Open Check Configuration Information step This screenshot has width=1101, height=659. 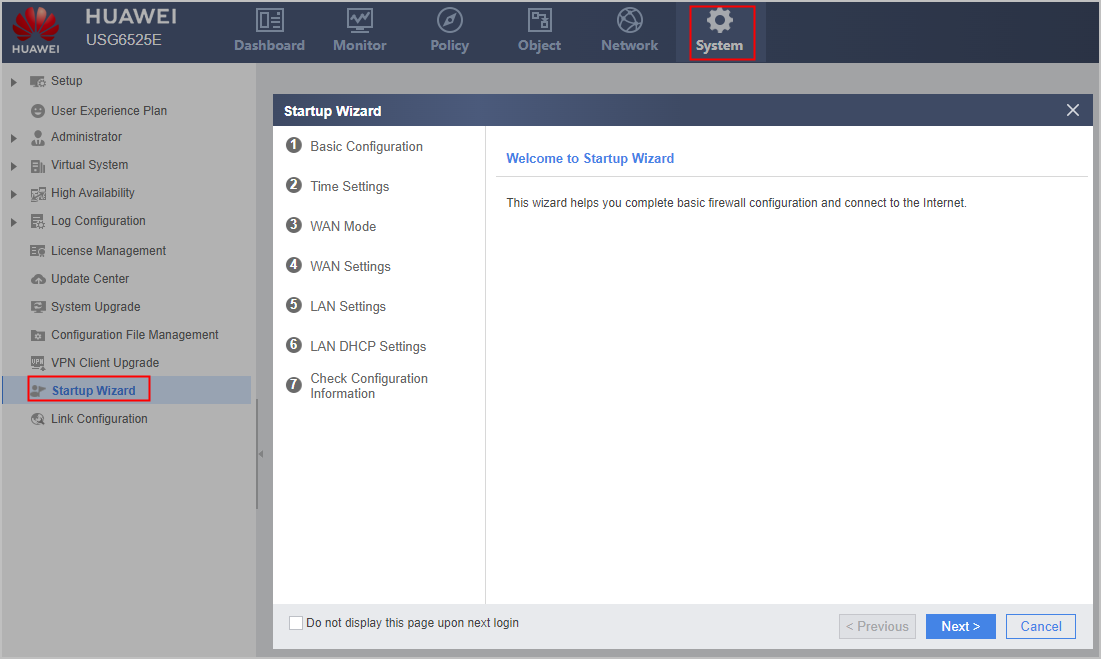tap(369, 386)
